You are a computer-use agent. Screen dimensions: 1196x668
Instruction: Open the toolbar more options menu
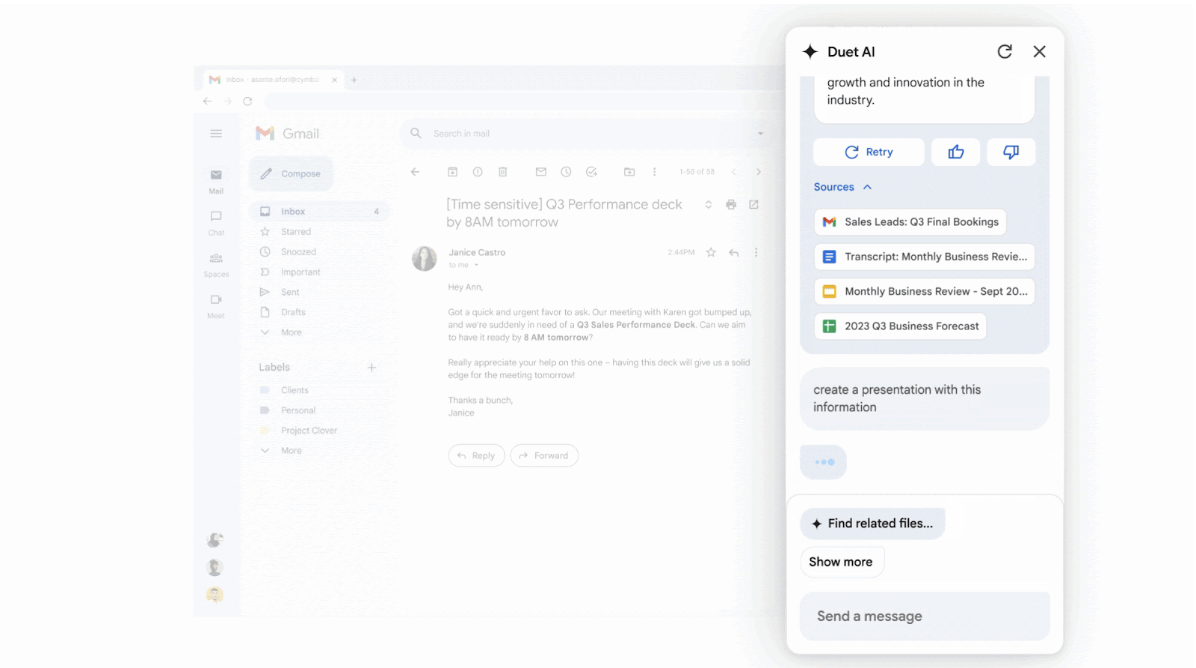pyautogui.click(x=654, y=172)
